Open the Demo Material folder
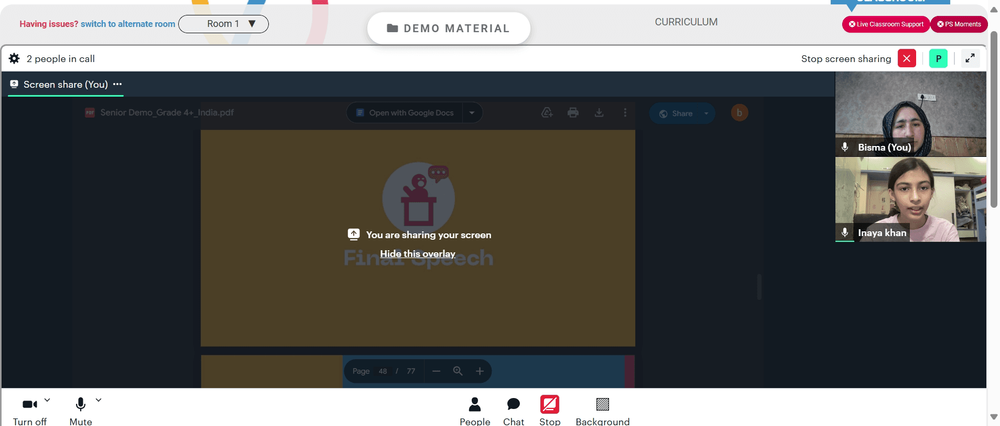The height and width of the screenshot is (426, 1000). pos(449,28)
